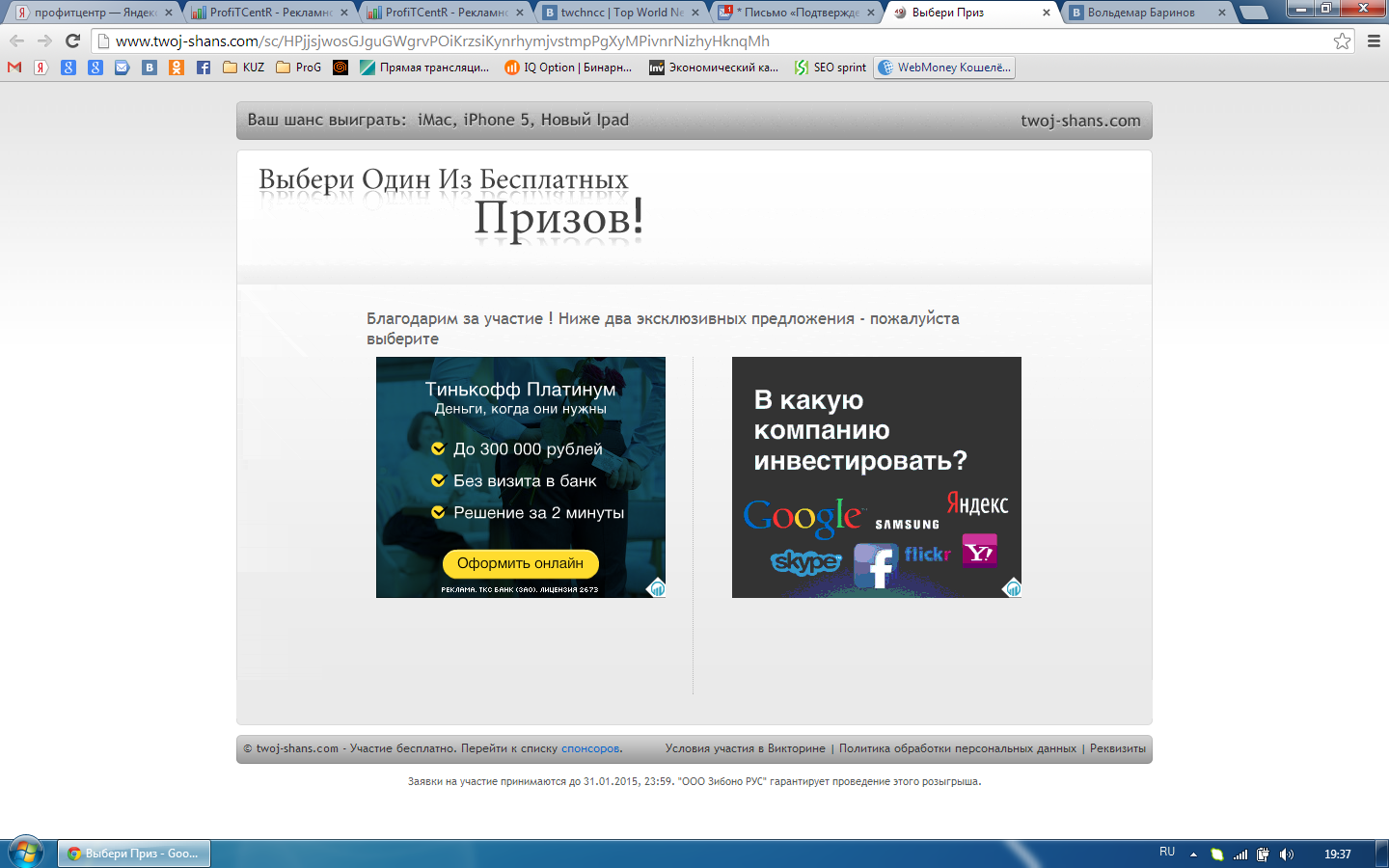Image resolution: width=1389 pixels, height=868 pixels.
Task: Click the Оформить онлайн yellow button
Action: click(521, 563)
